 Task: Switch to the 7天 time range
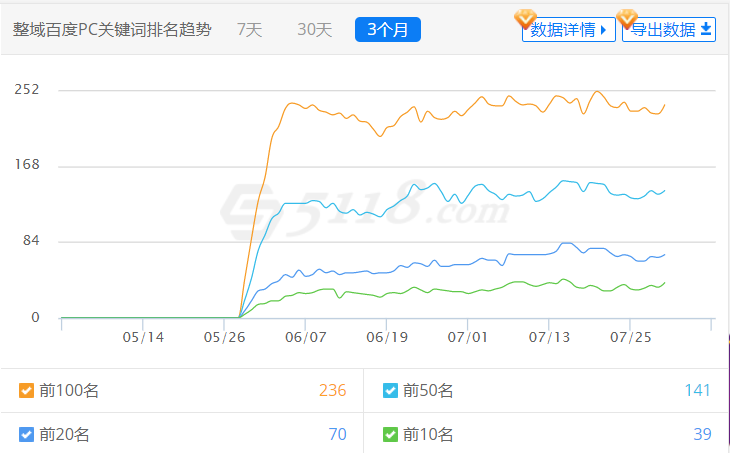pos(250,29)
